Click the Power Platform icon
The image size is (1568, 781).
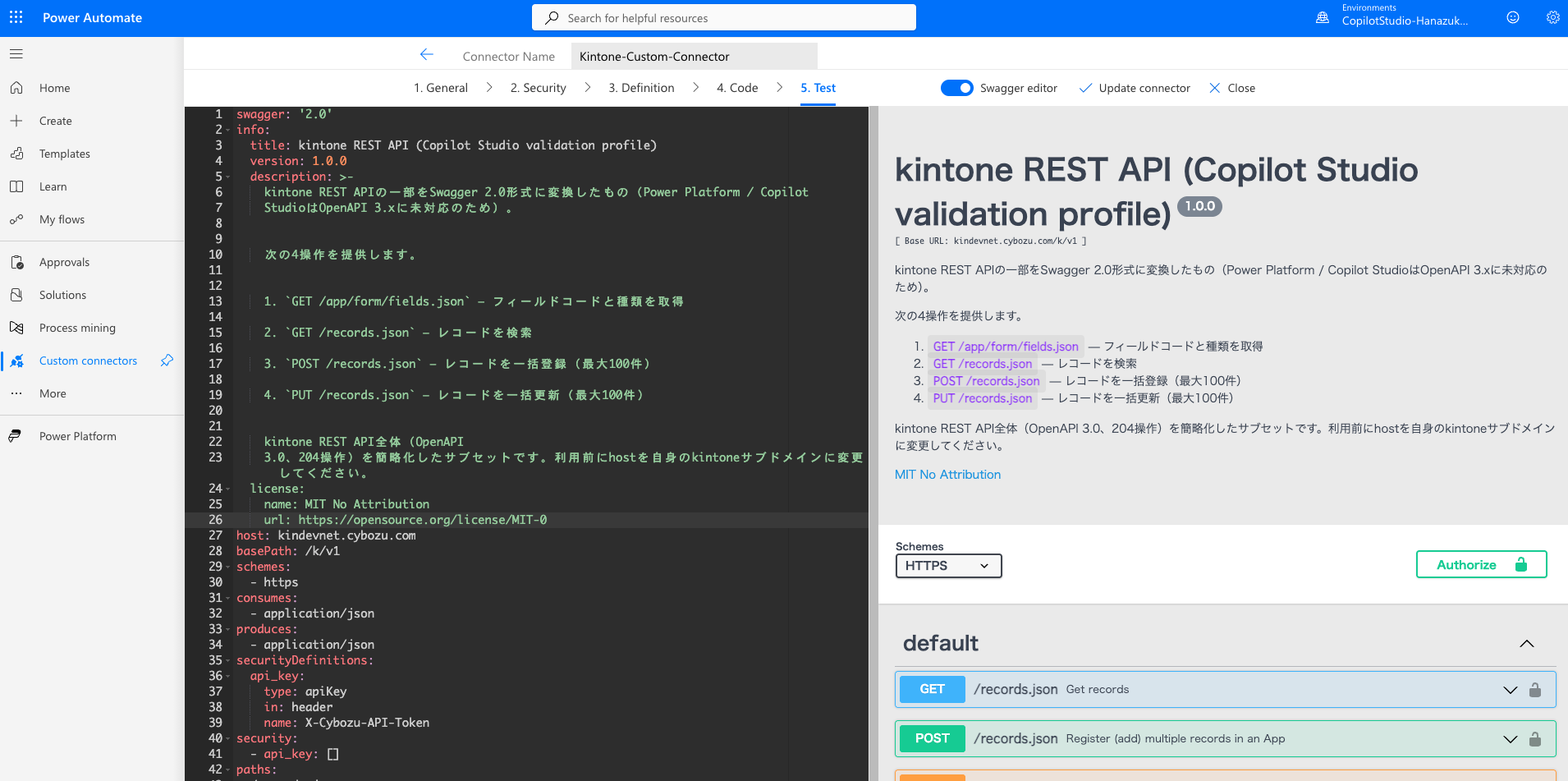pyautogui.click(x=15, y=436)
